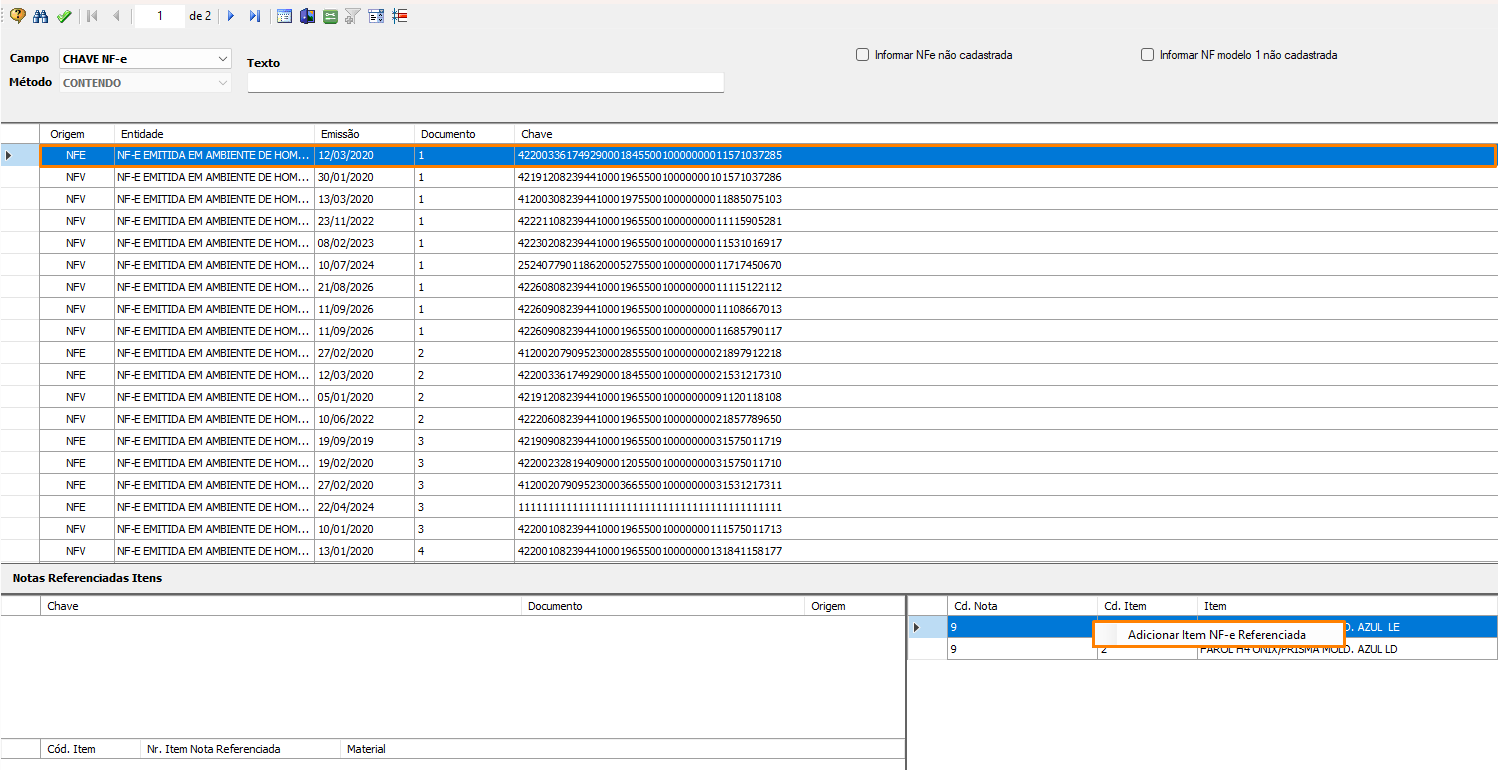The width and height of the screenshot is (1498, 770).
Task: Click the Cd. Item column header
Action: 1147,606
